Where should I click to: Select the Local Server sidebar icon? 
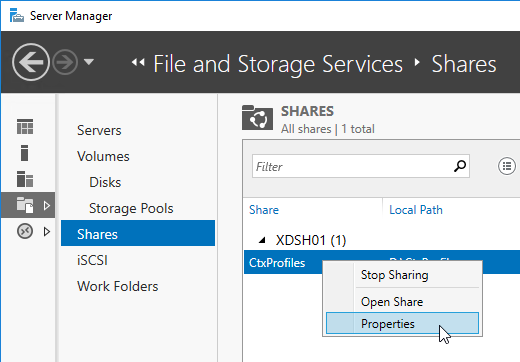(24, 153)
